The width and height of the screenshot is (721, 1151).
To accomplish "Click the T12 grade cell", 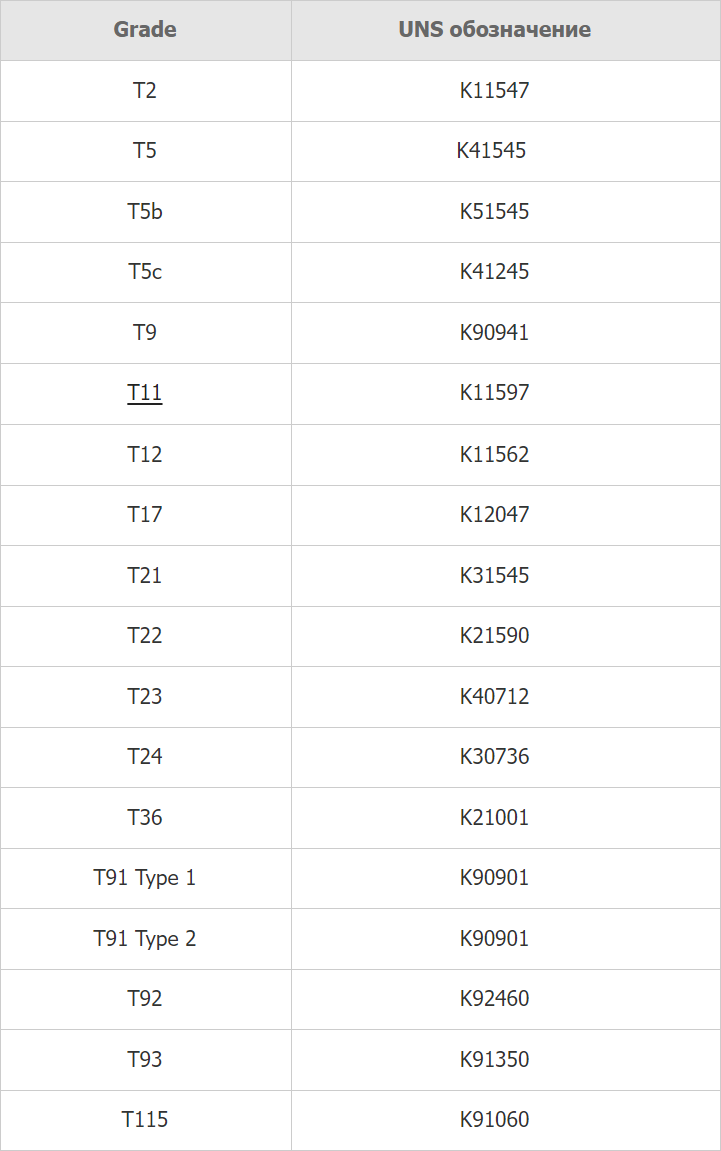I will tap(145, 454).
